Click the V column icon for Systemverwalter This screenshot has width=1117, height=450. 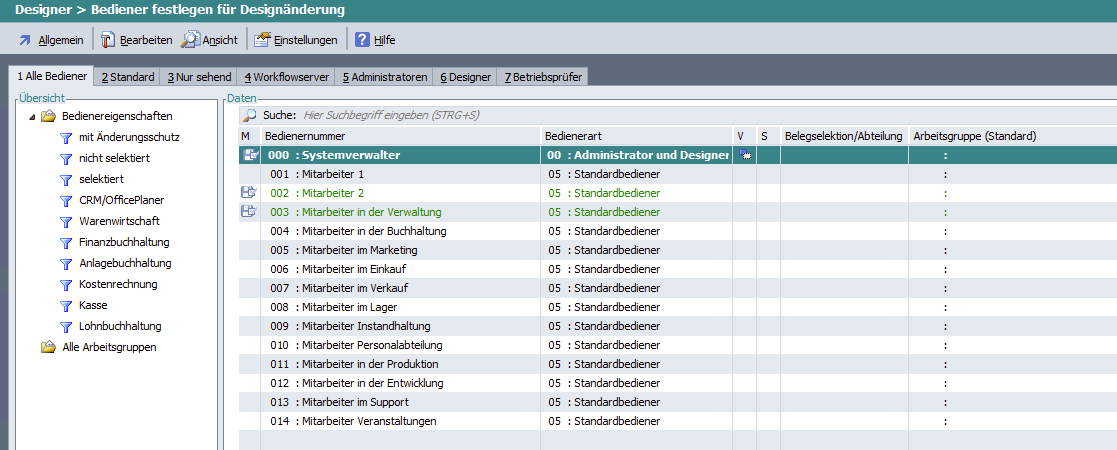point(745,155)
